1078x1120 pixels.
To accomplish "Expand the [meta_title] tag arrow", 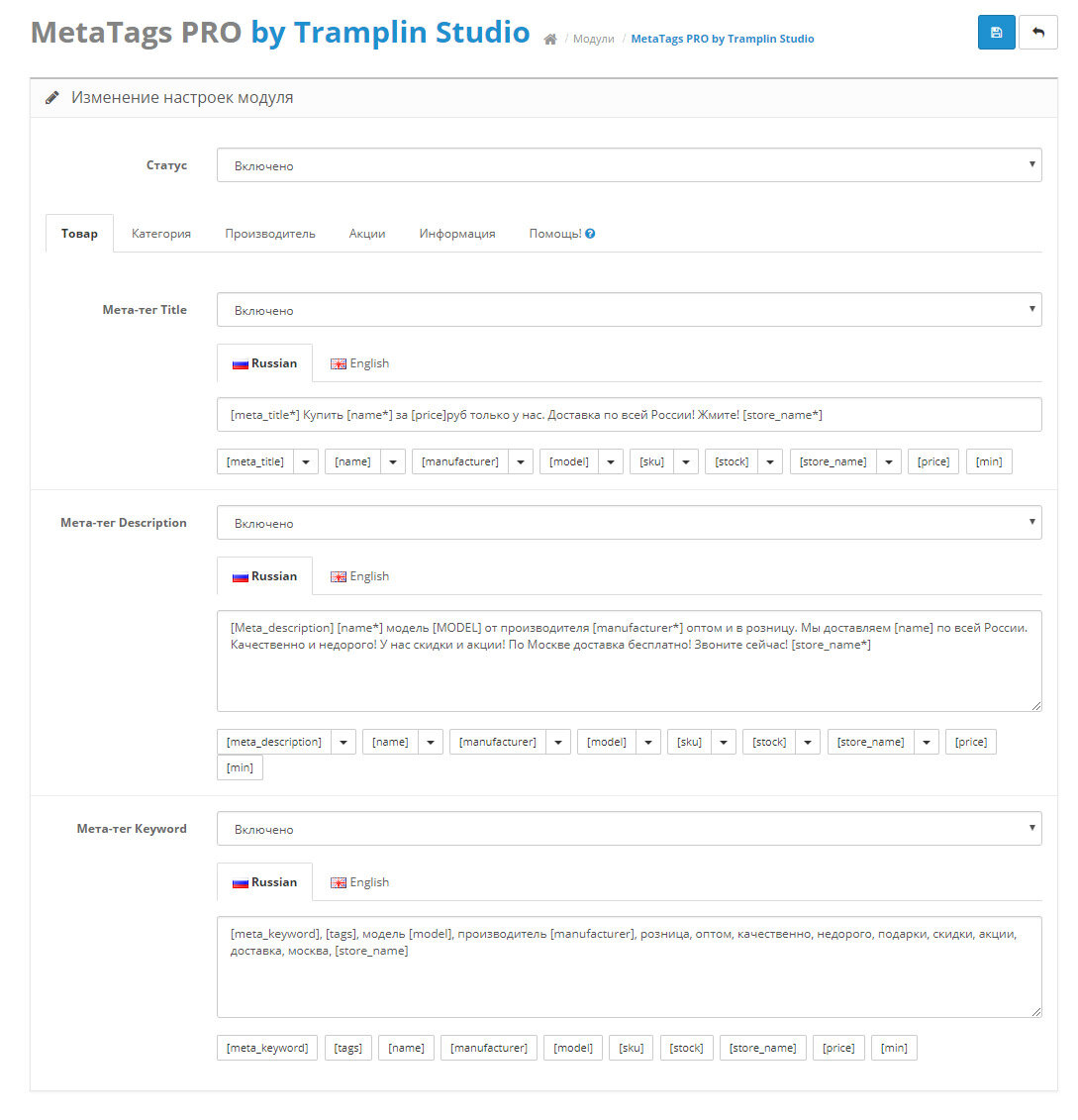I will (x=306, y=461).
